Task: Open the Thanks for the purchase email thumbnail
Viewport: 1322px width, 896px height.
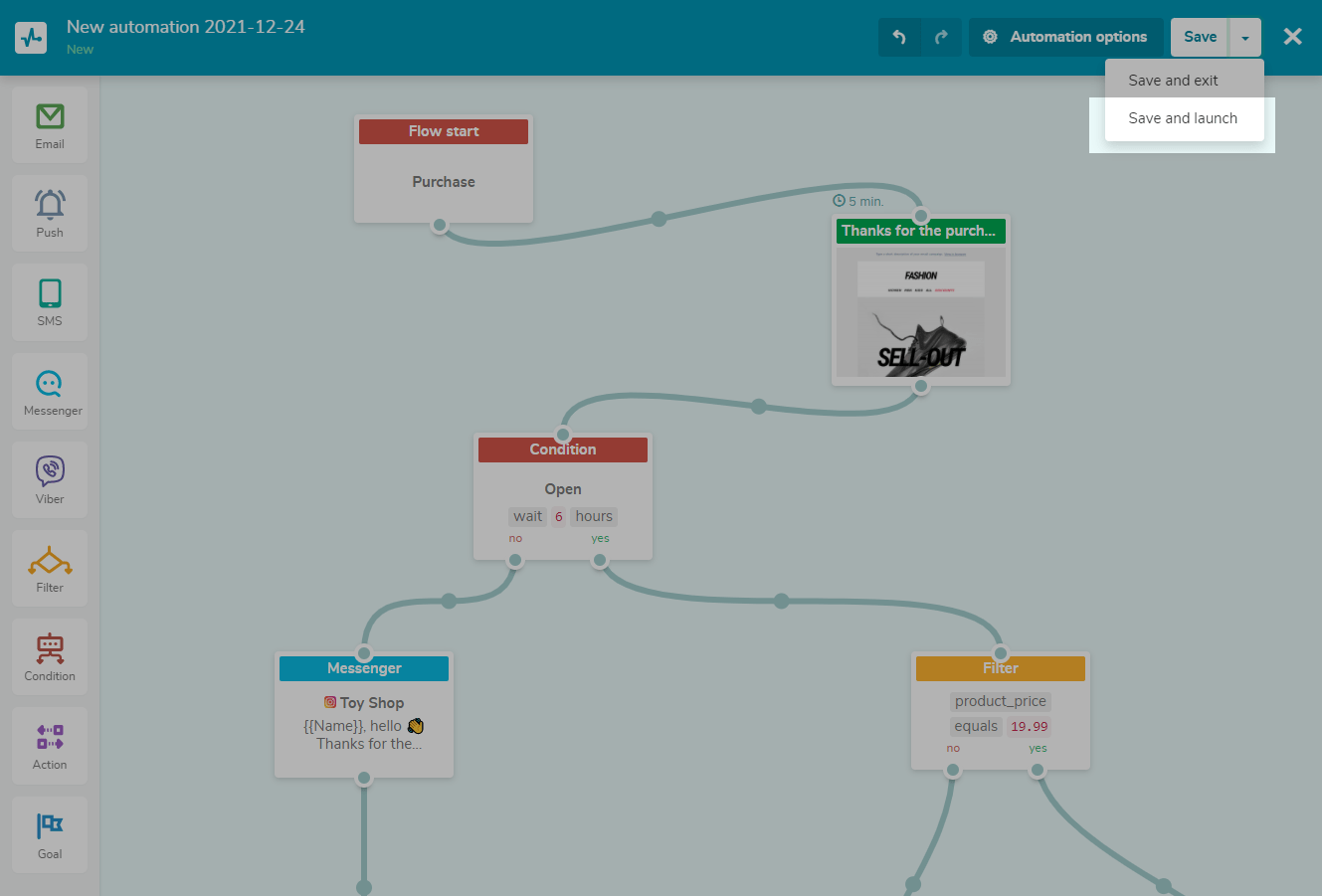Action: [921, 311]
